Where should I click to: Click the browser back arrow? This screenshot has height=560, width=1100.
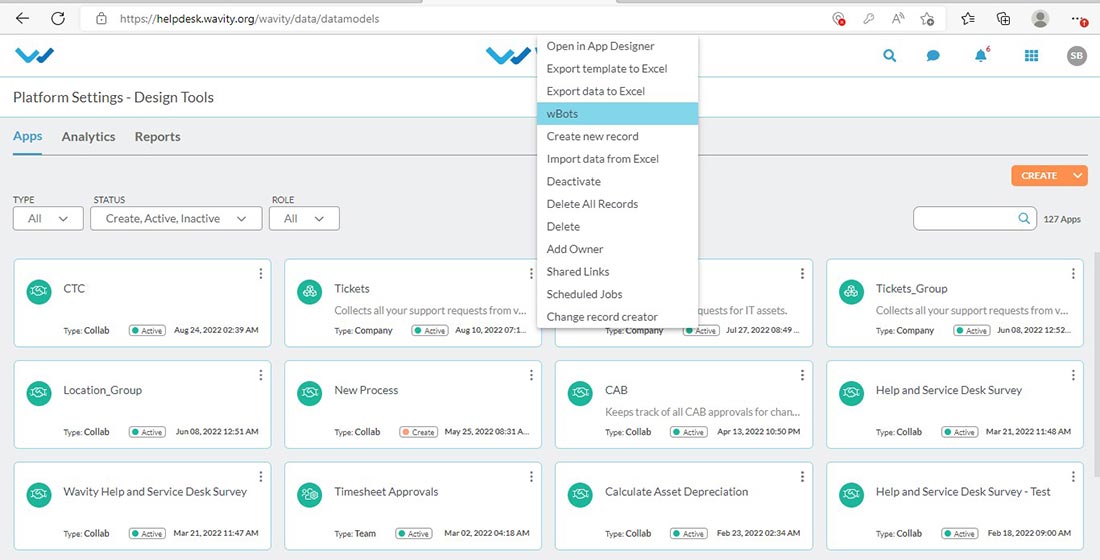22,19
